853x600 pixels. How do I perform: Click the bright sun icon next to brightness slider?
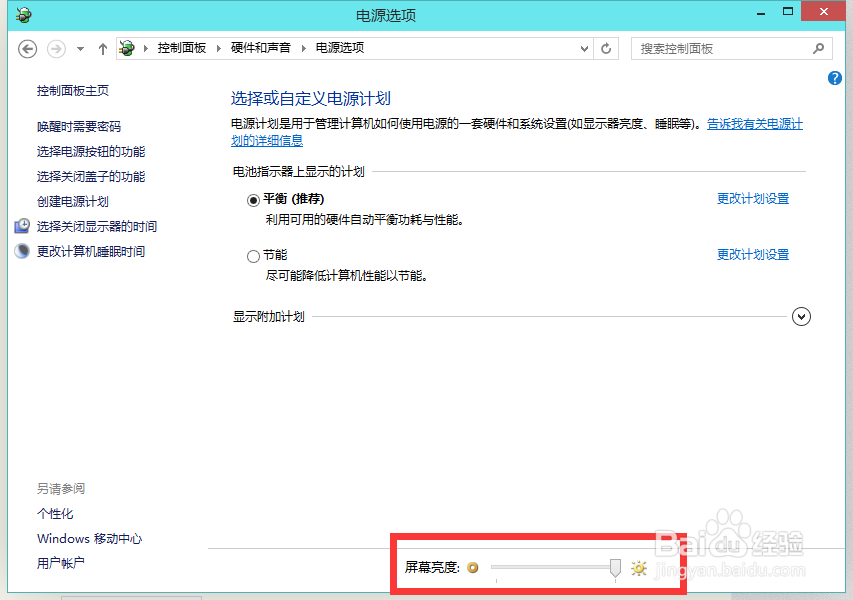coord(638,568)
